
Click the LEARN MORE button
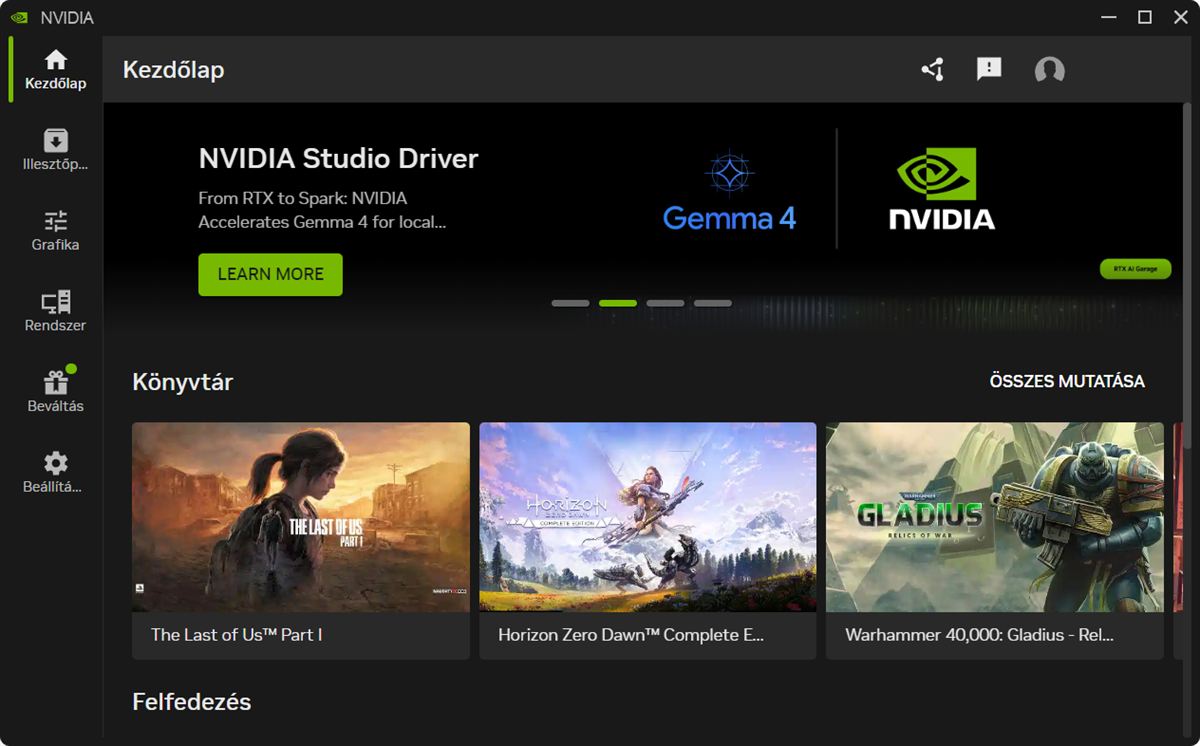[270, 274]
